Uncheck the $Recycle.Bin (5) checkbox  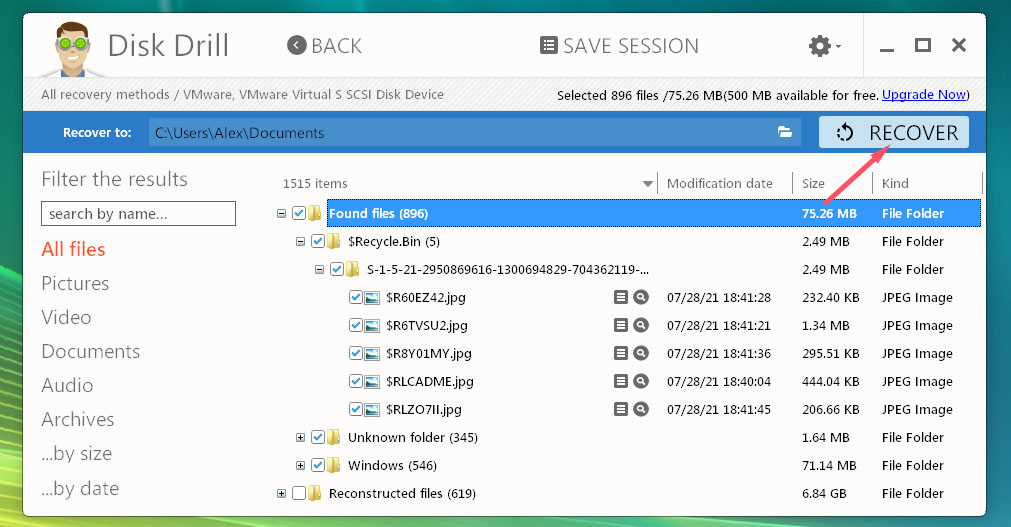(x=317, y=241)
